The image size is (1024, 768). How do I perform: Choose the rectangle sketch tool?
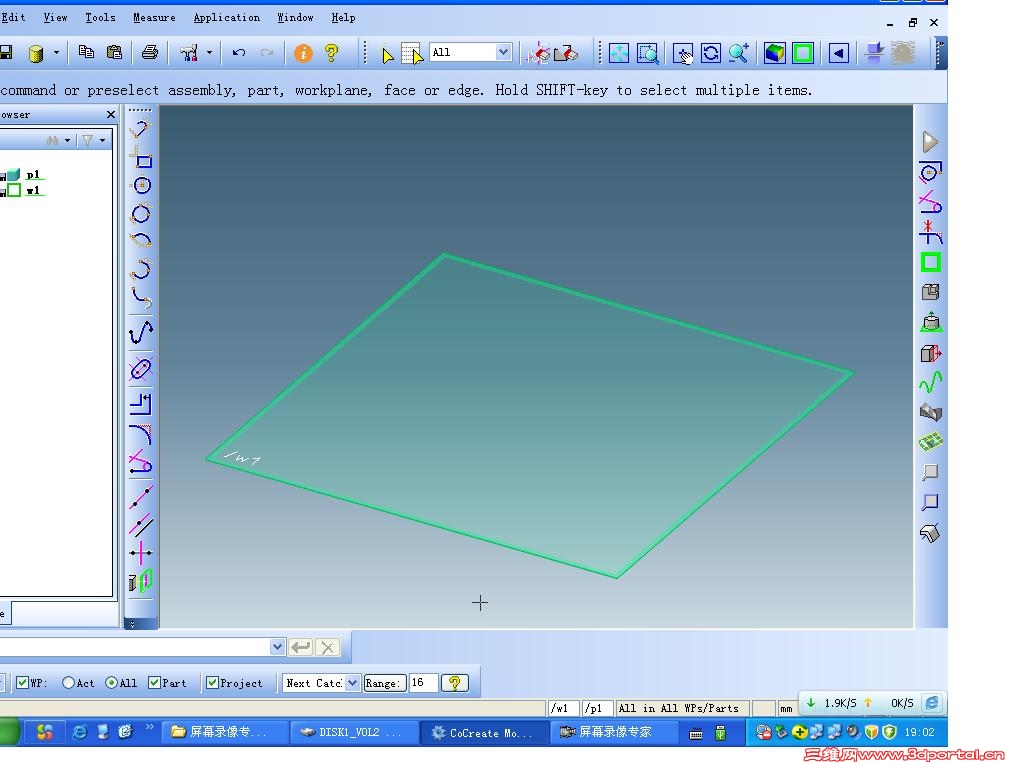coord(140,157)
